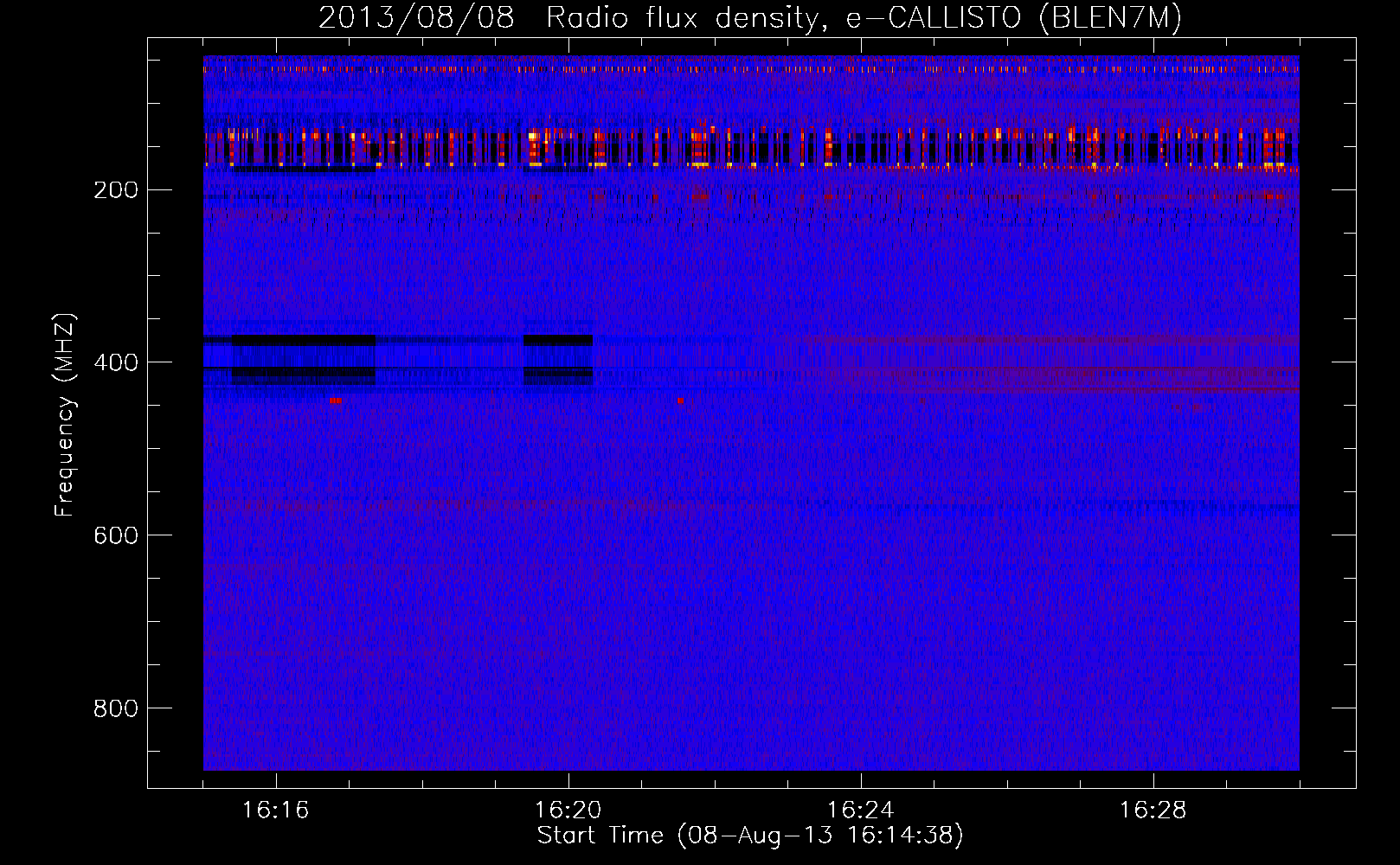Select the 16:20 time axis label
1400x865 pixels.
point(568,811)
